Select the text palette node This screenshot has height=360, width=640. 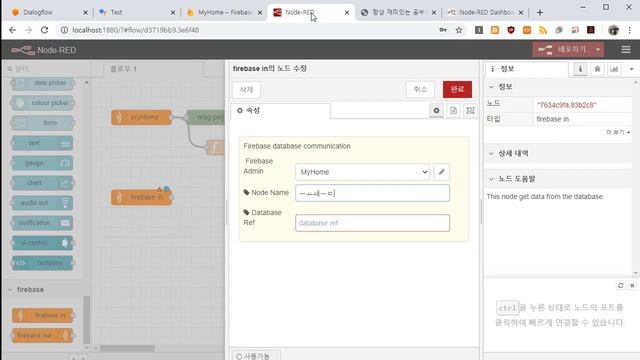(42, 143)
